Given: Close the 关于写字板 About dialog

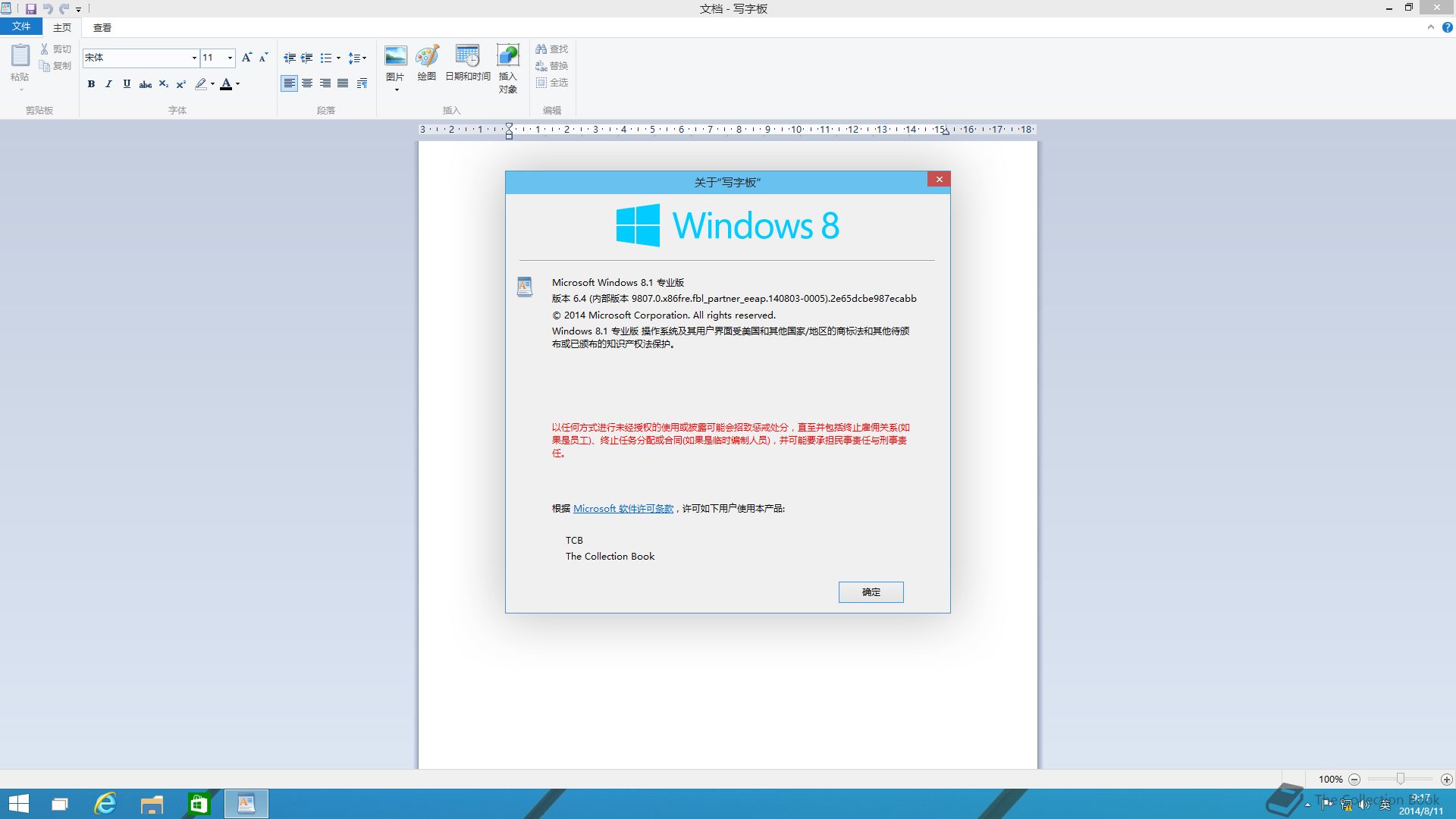Looking at the screenshot, I should [939, 180].
